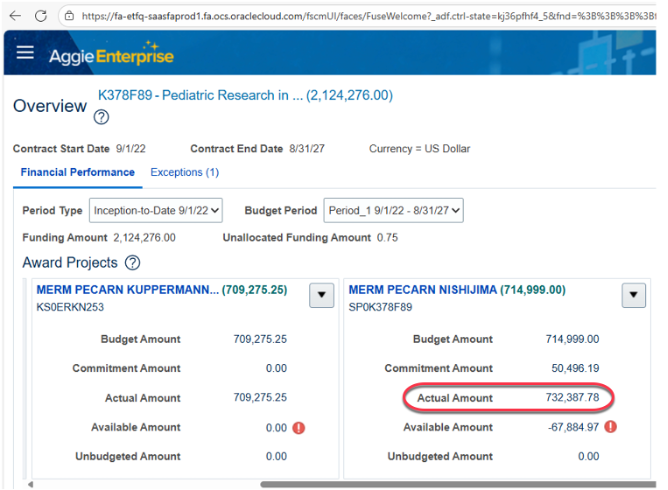The image size is (668, 490).
Task: Click the Aggie Enterprise logo
Action: [x=110, y=56]
